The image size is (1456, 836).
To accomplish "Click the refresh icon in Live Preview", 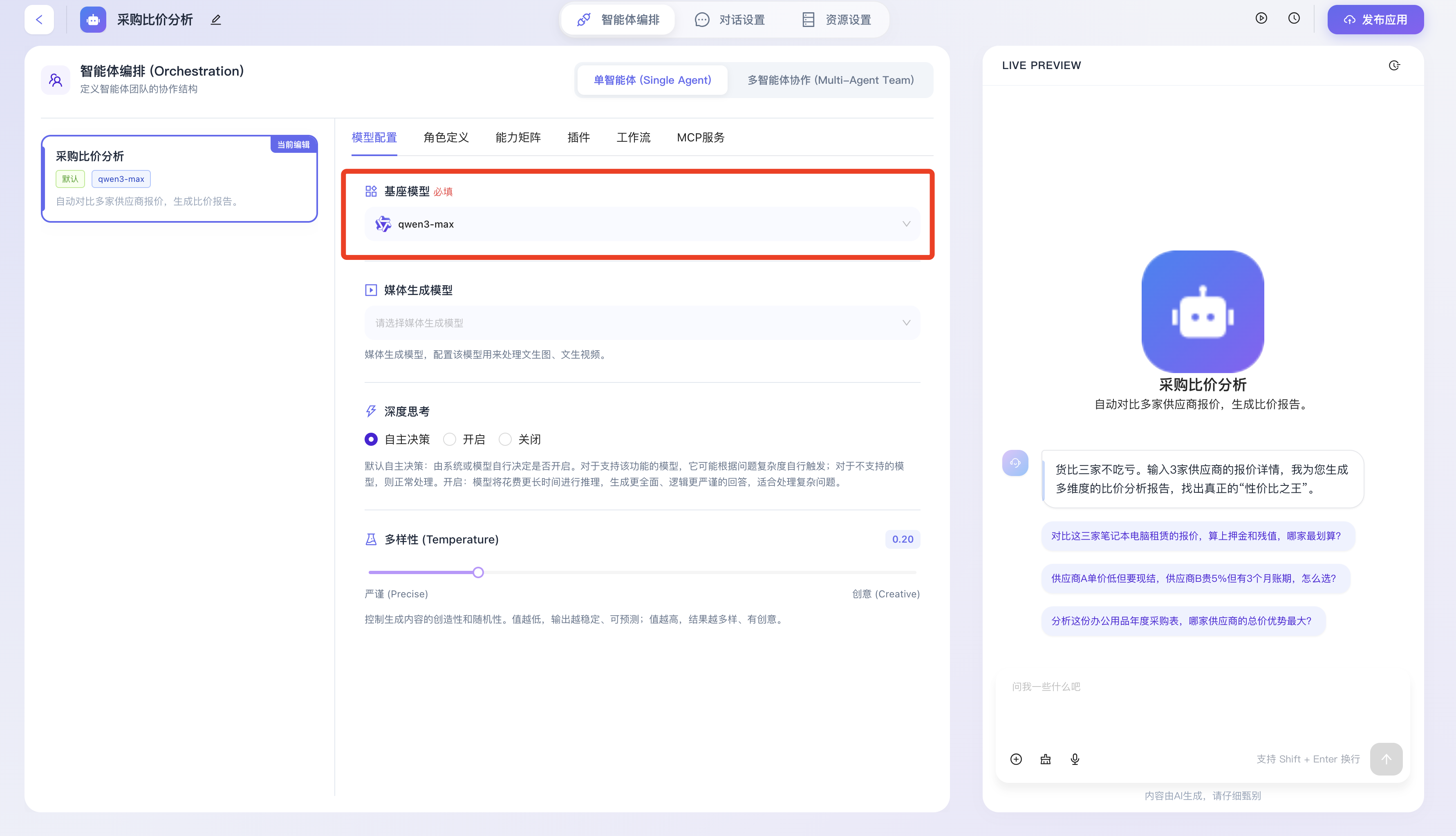I will [x=1394, y=65].
